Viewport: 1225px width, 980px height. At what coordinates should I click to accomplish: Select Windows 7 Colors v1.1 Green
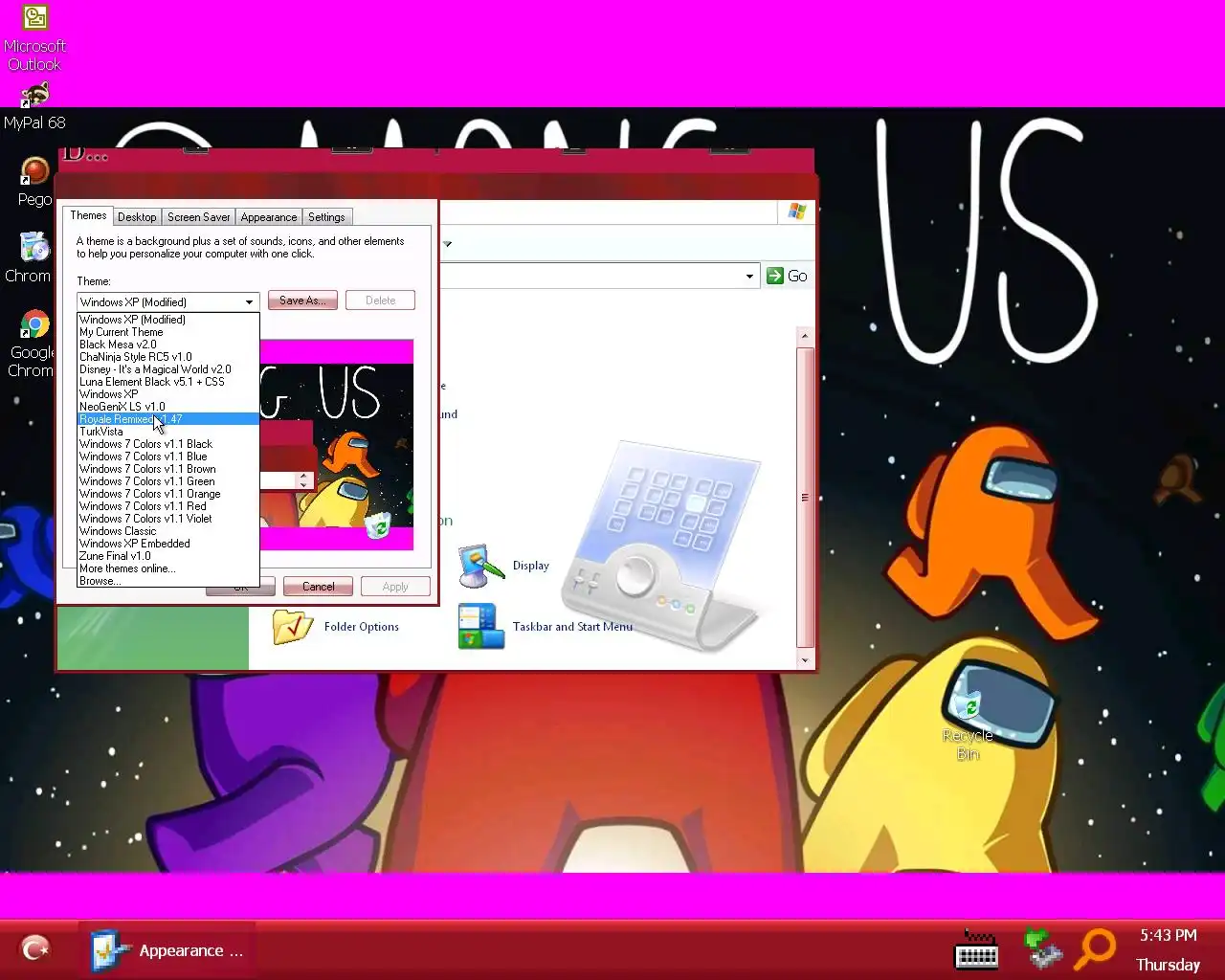(167, 481)
